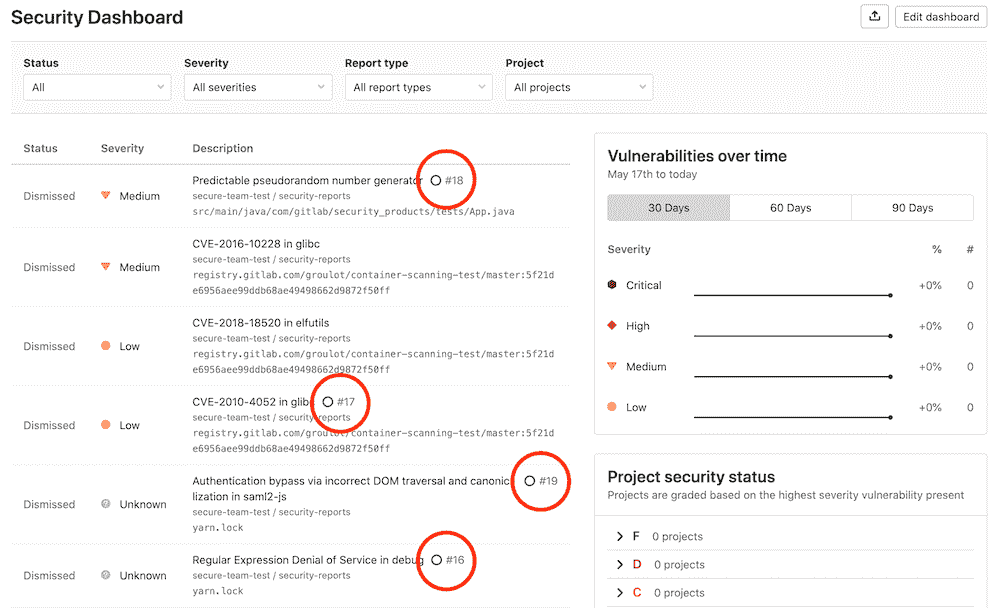Screen dimensions: 1000x608
Task: Click the High severity diamond icon
Action: (x=612, y=326)
